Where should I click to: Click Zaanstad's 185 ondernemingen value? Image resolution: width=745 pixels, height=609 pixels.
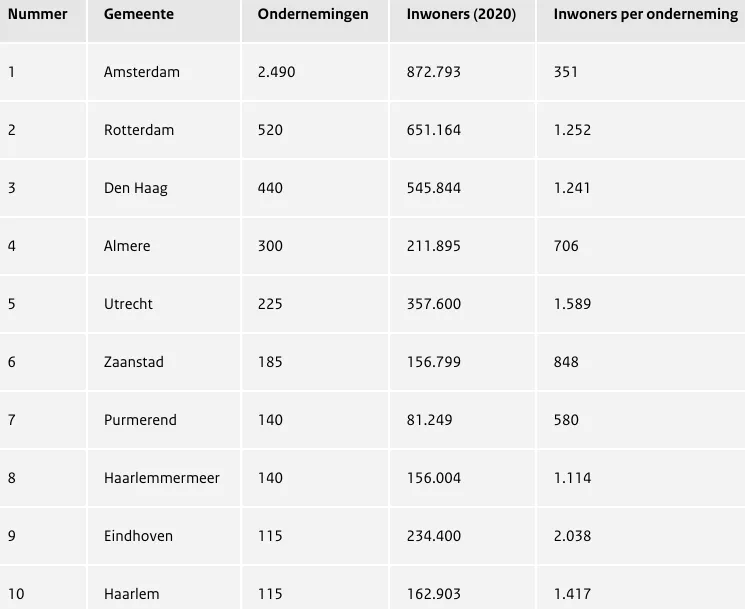coord(270,362)
